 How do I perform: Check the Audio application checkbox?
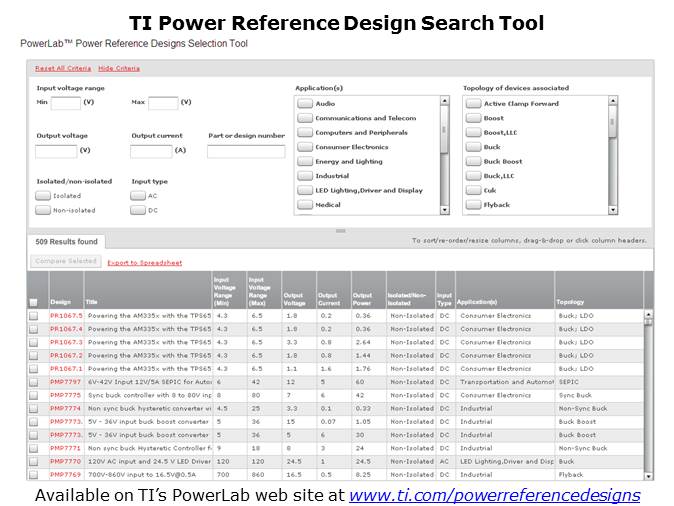tap(305, 104)
